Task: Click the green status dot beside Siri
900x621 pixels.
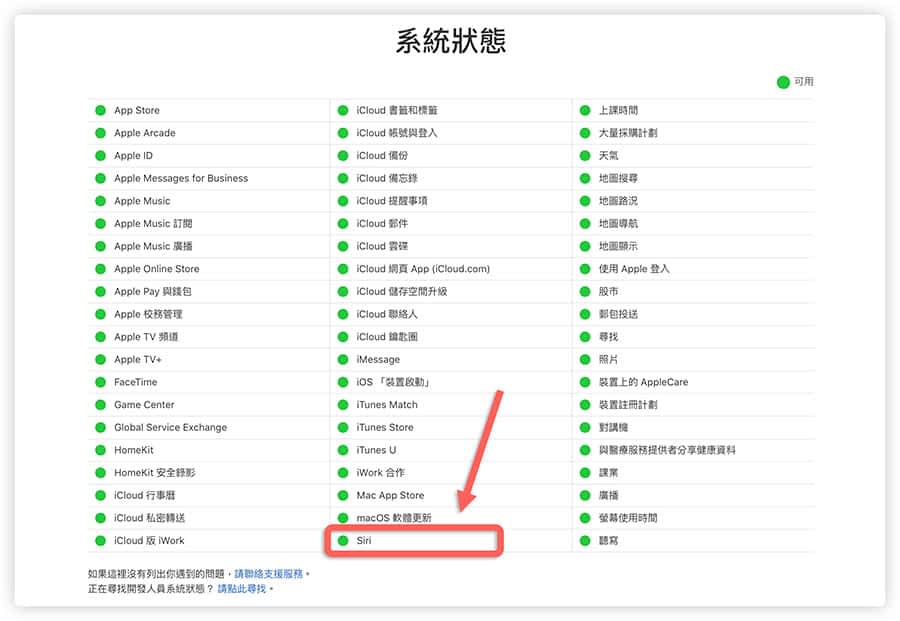Action: coord(343,541)
